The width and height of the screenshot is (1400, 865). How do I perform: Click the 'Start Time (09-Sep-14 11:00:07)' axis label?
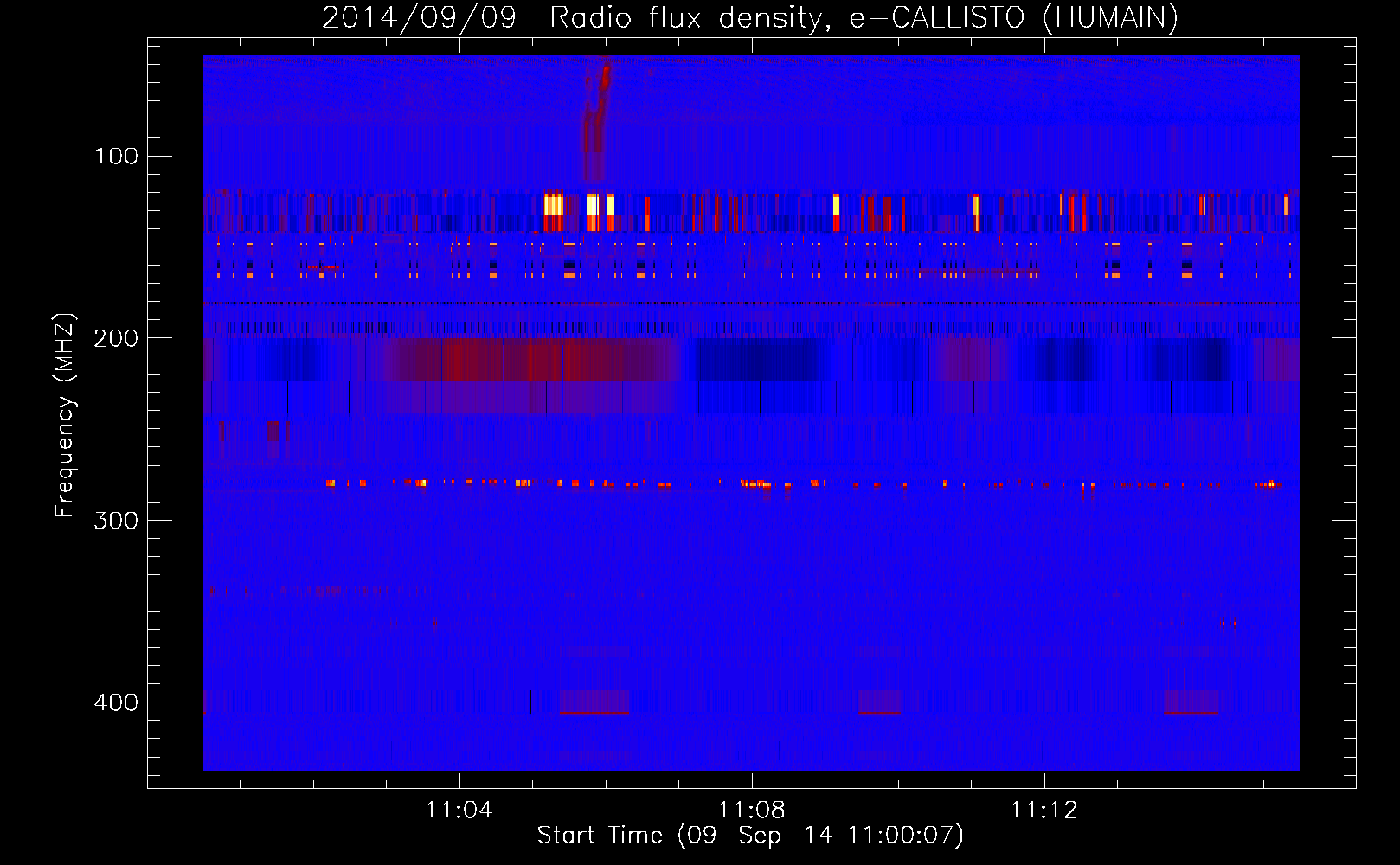pyautogui.click(x=750, y=836)
